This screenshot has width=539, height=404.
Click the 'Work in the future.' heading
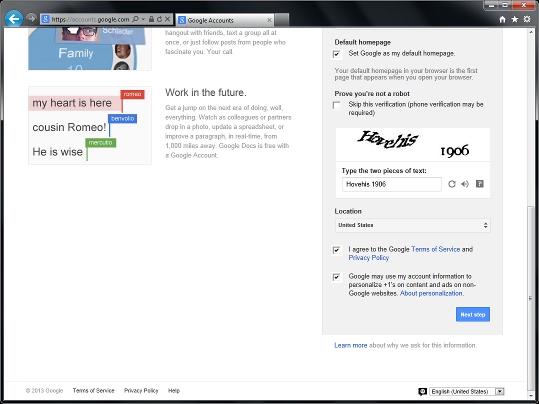(x=206, y=92)
